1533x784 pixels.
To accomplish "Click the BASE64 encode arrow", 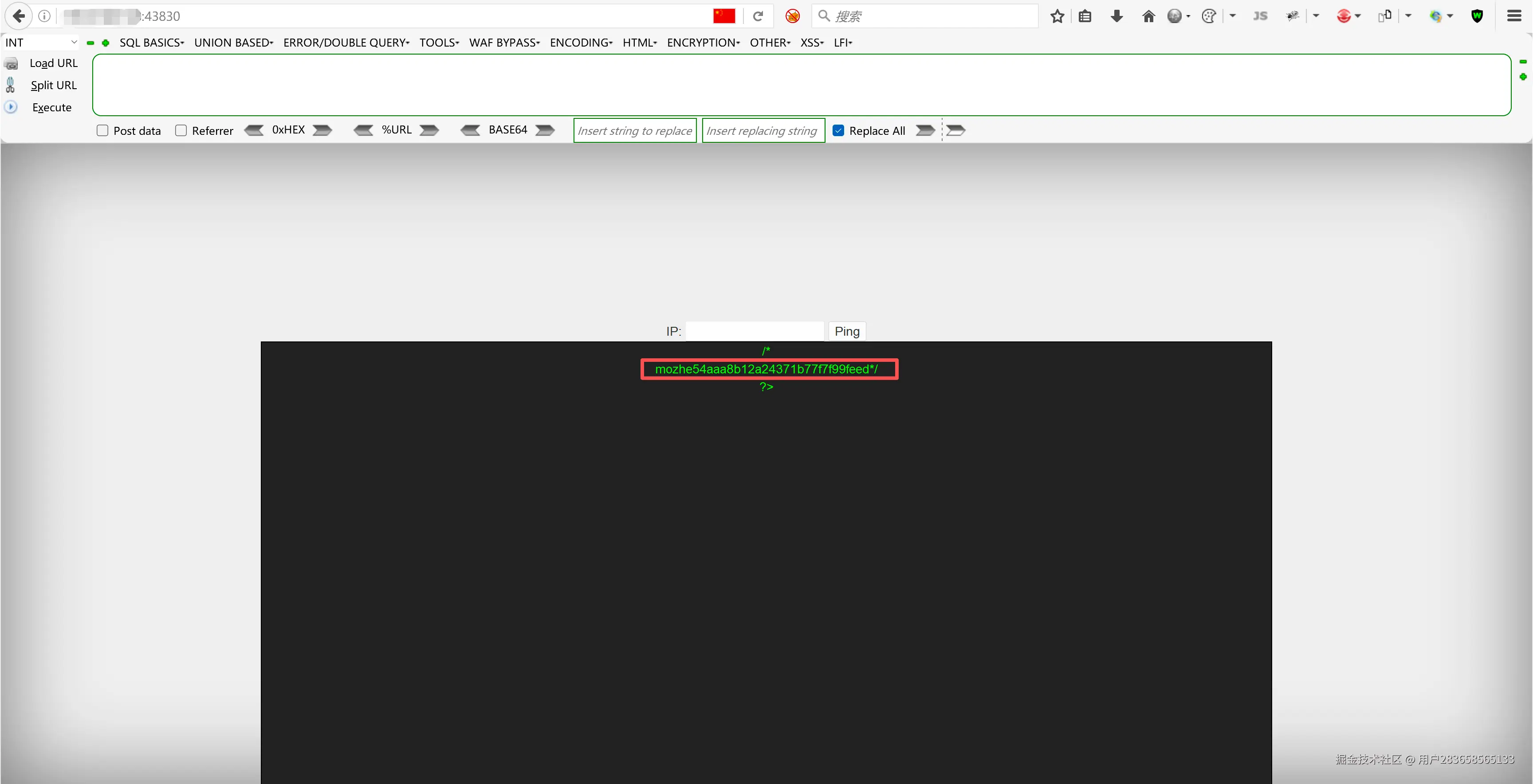I will point(545,130).
